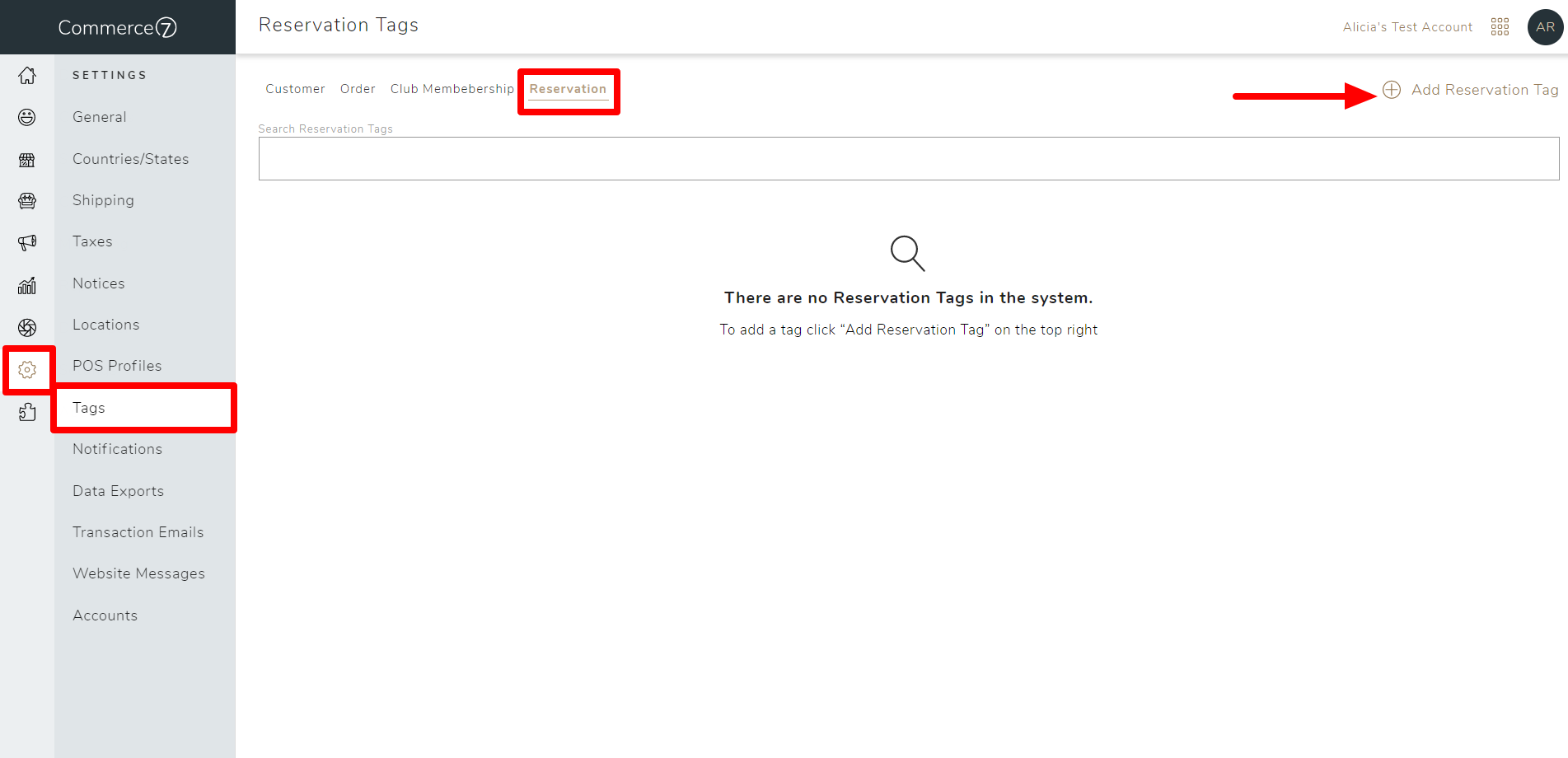Open Countries/States settings
The image size is (1568, 758).
[x=130, y=159]
